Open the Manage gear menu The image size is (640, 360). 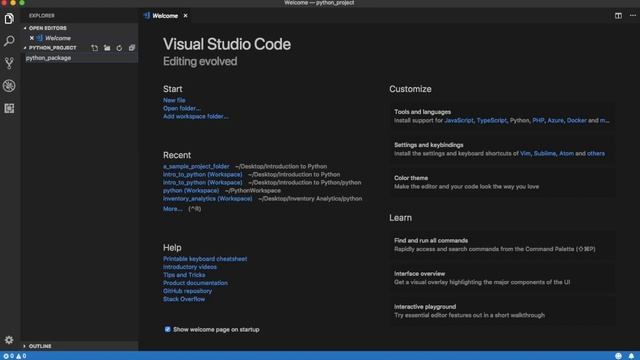[x=9, y=340]
